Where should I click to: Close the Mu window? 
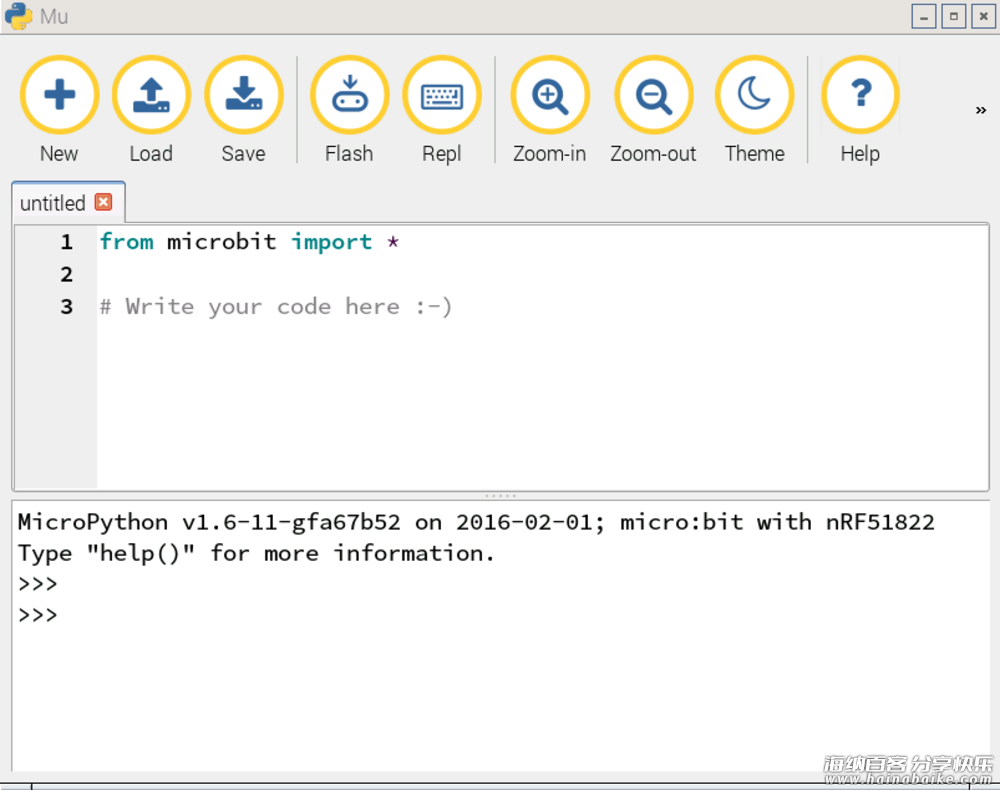click(983, 16)
